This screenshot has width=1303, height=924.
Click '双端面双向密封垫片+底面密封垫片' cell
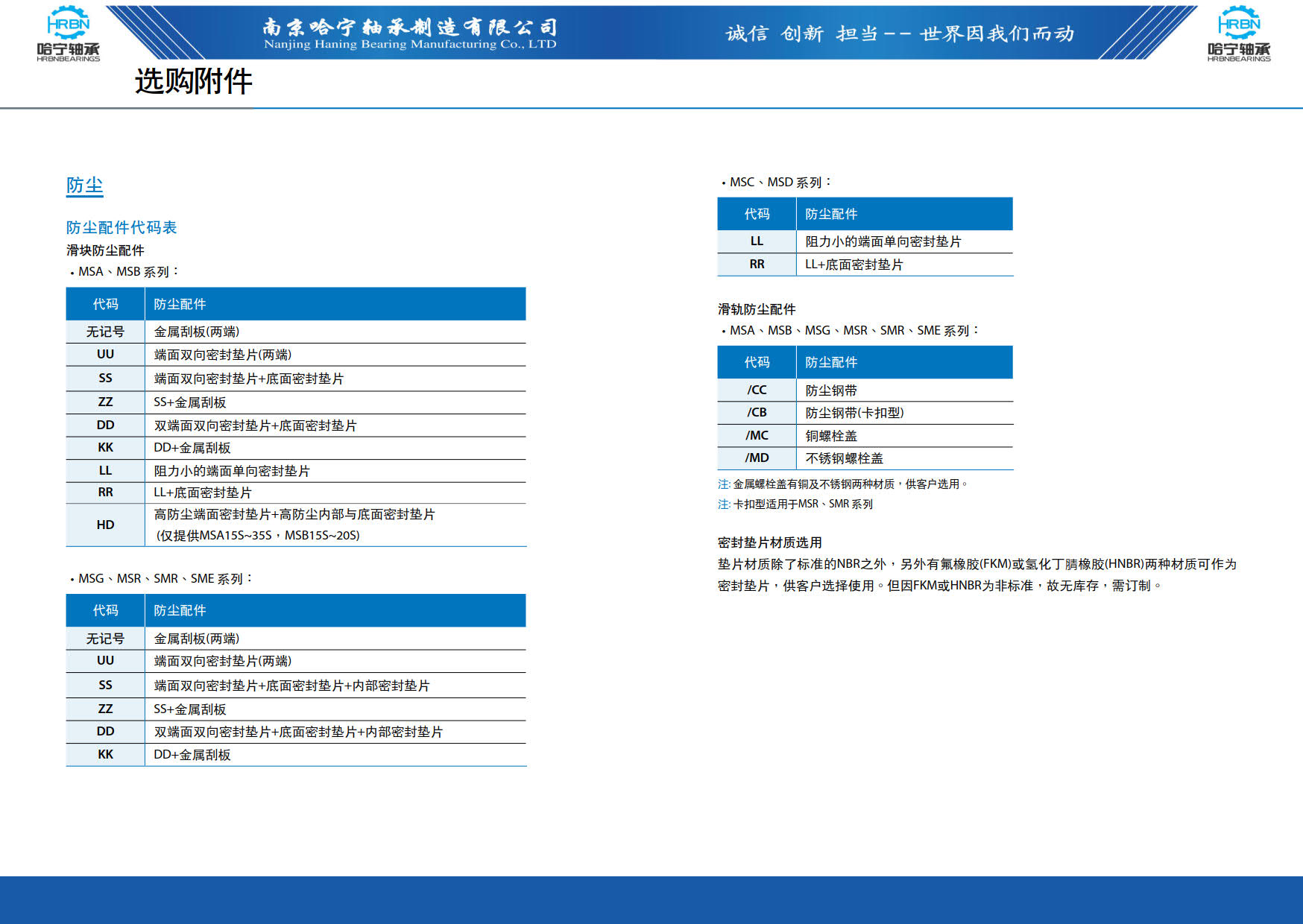point(255,425)
